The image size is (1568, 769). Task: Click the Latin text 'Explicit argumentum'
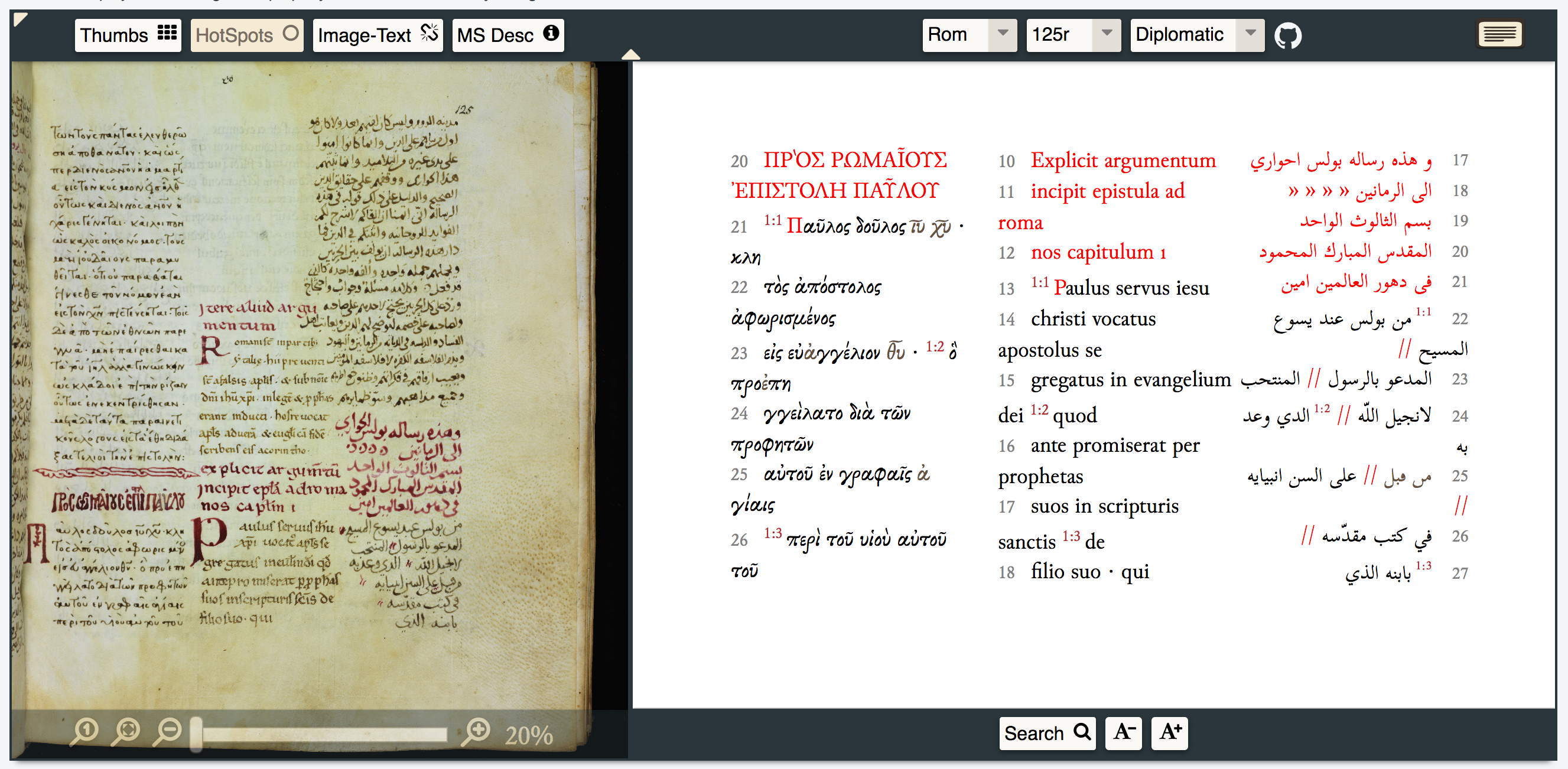[x=1123, y=161]
